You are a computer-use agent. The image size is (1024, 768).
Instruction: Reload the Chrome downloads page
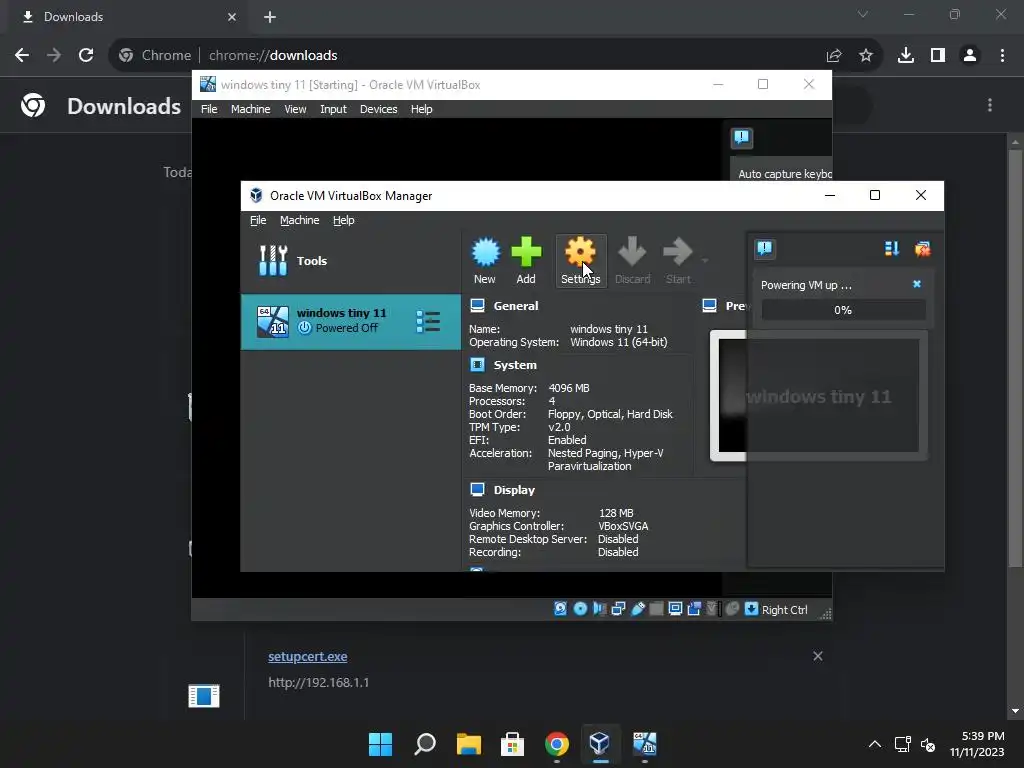86,56
